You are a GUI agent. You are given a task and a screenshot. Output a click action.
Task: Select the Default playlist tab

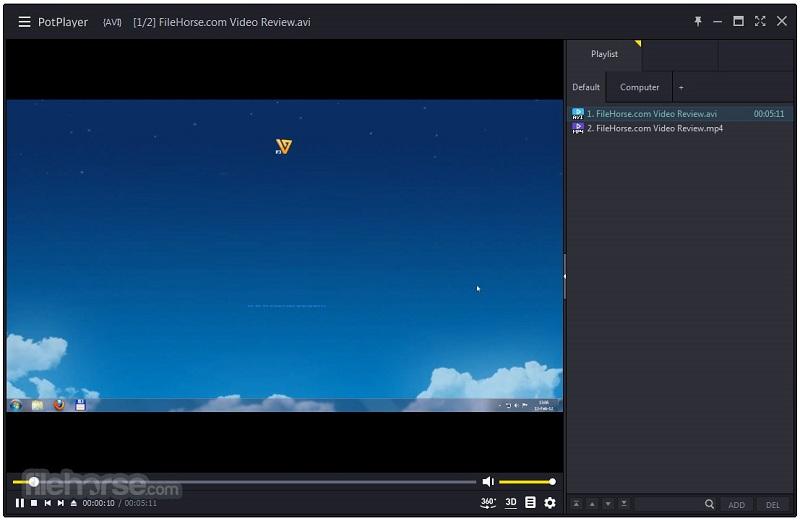pyautogui.click(x=586, y=87)
